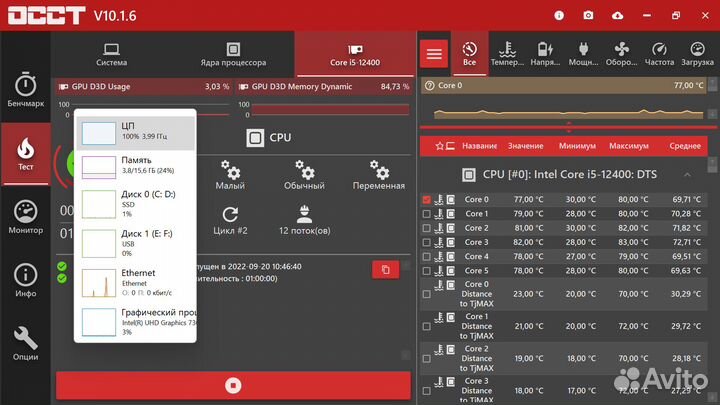The width and height of the screenshot is (720, 405).
Task: Select the Тест flame sidebar item
Action: pos(26,154)
